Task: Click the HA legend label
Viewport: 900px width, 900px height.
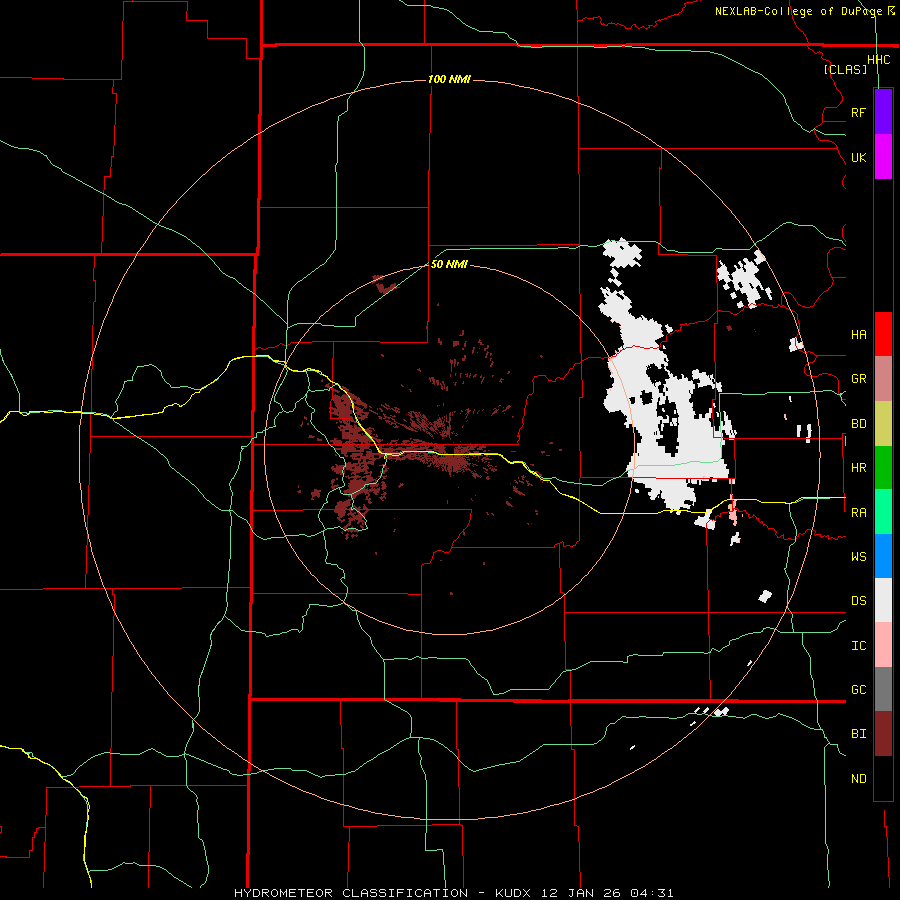Action: coord(858,334)
